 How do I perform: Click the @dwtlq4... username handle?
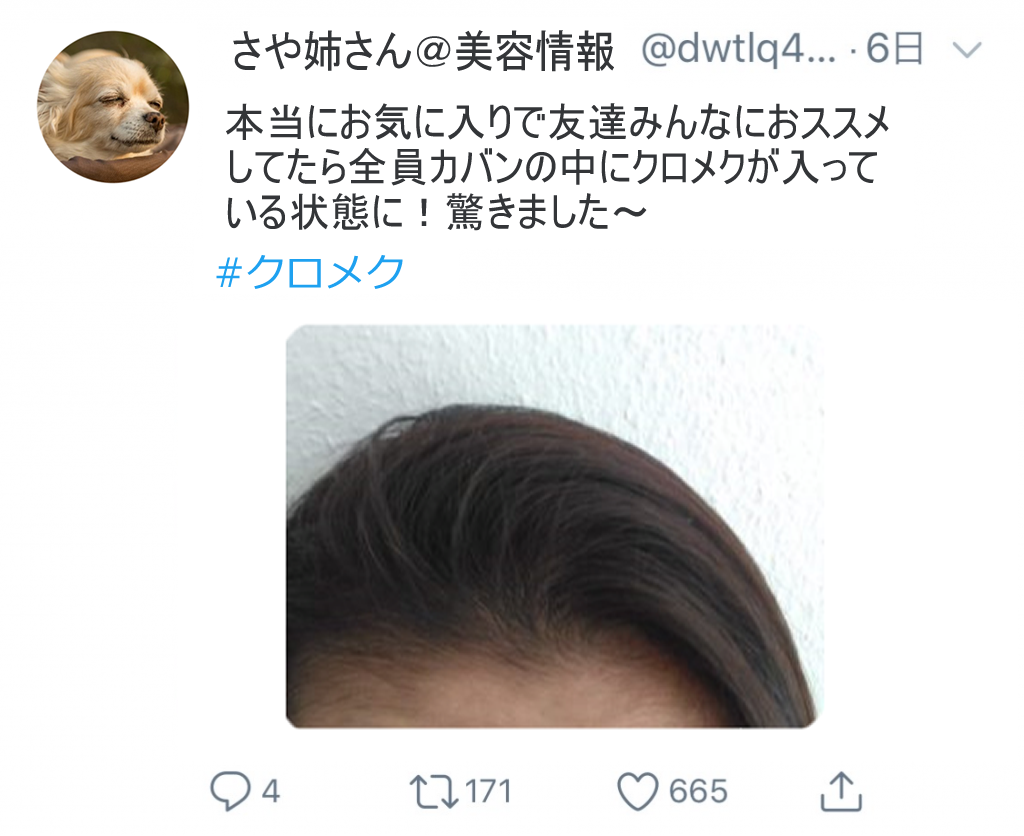(739, 51)
